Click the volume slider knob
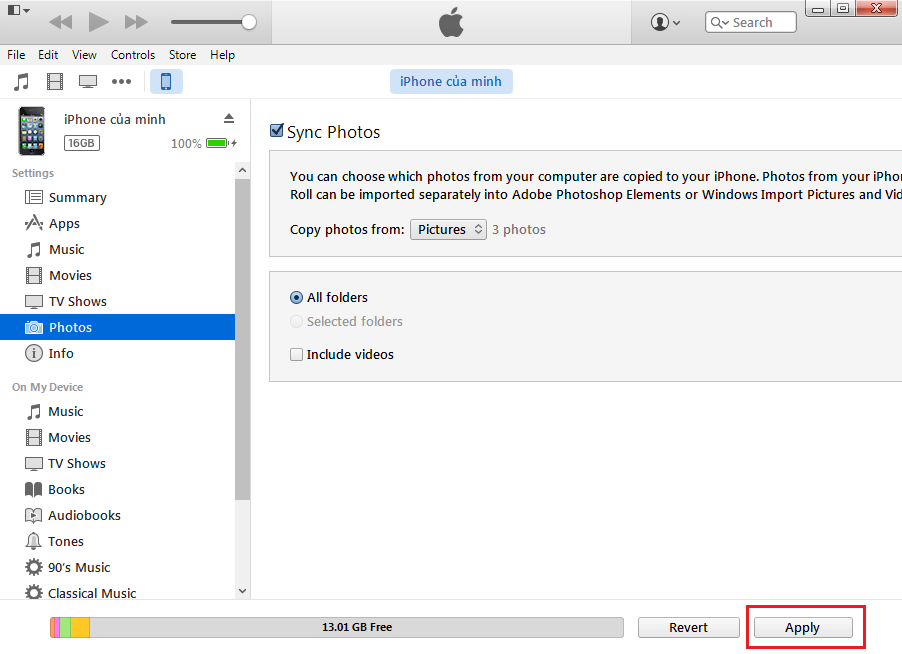The height and width of the screenshot is (654, 902). pyautogui.click(x=249, y=22)
